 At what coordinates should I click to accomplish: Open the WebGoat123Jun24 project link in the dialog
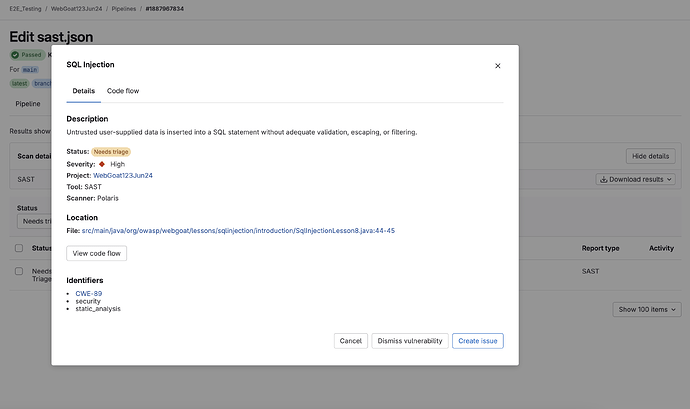tap(123, 175)
